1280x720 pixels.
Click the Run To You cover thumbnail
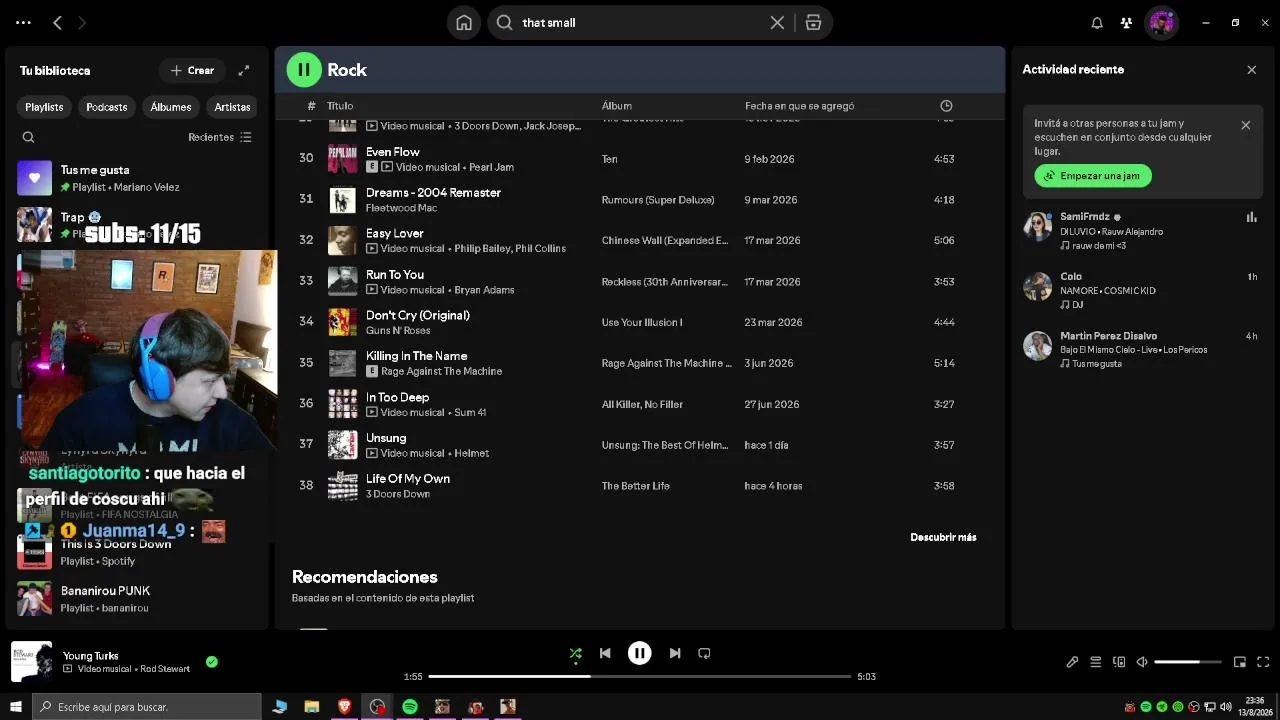coord(343,281)
